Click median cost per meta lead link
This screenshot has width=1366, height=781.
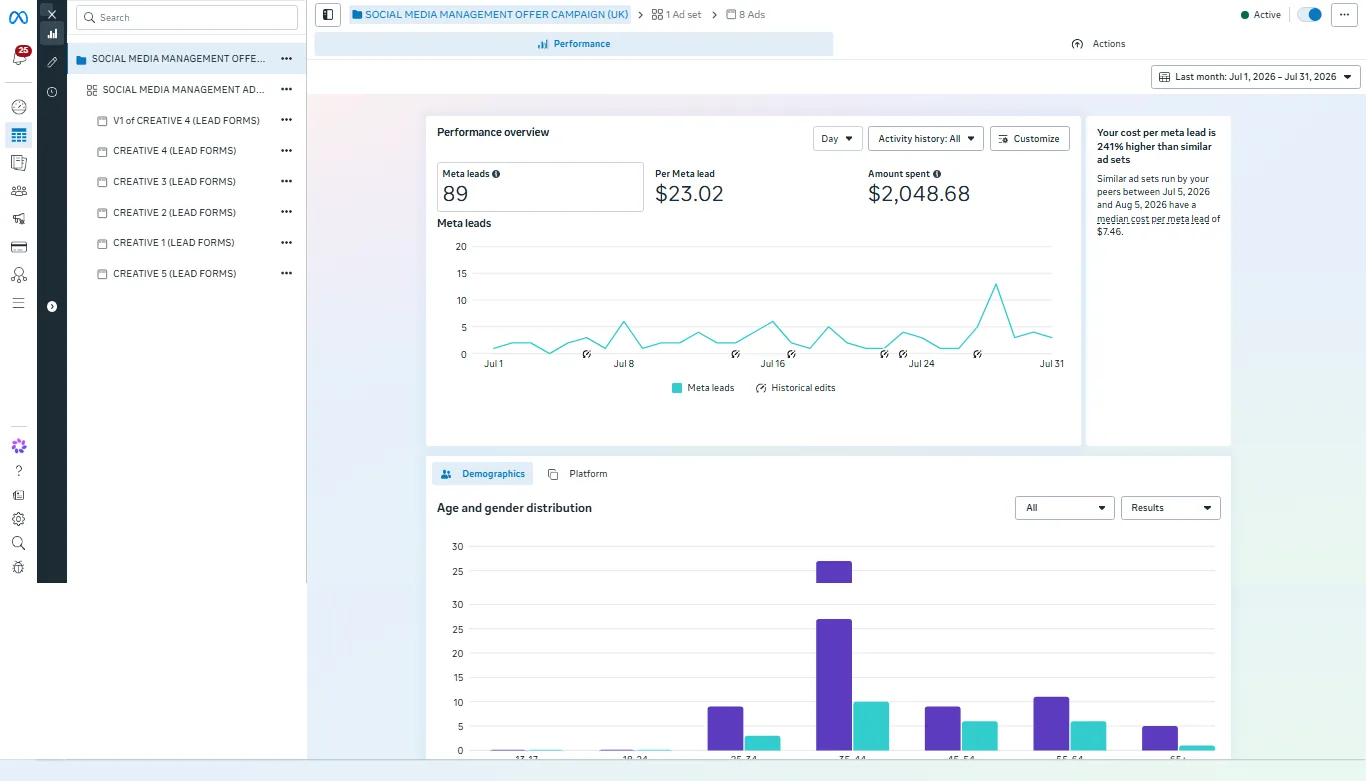(x=1152, y=219)
